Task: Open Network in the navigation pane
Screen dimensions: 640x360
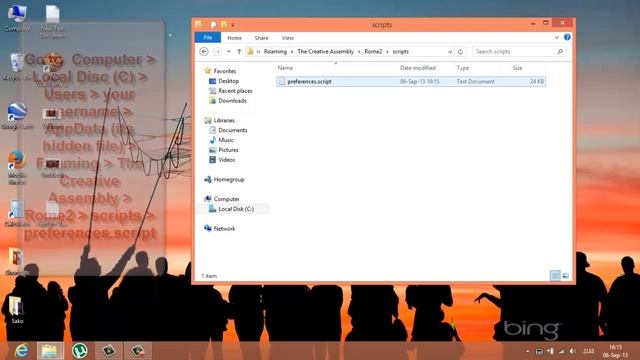Action: tap(224, 229)
